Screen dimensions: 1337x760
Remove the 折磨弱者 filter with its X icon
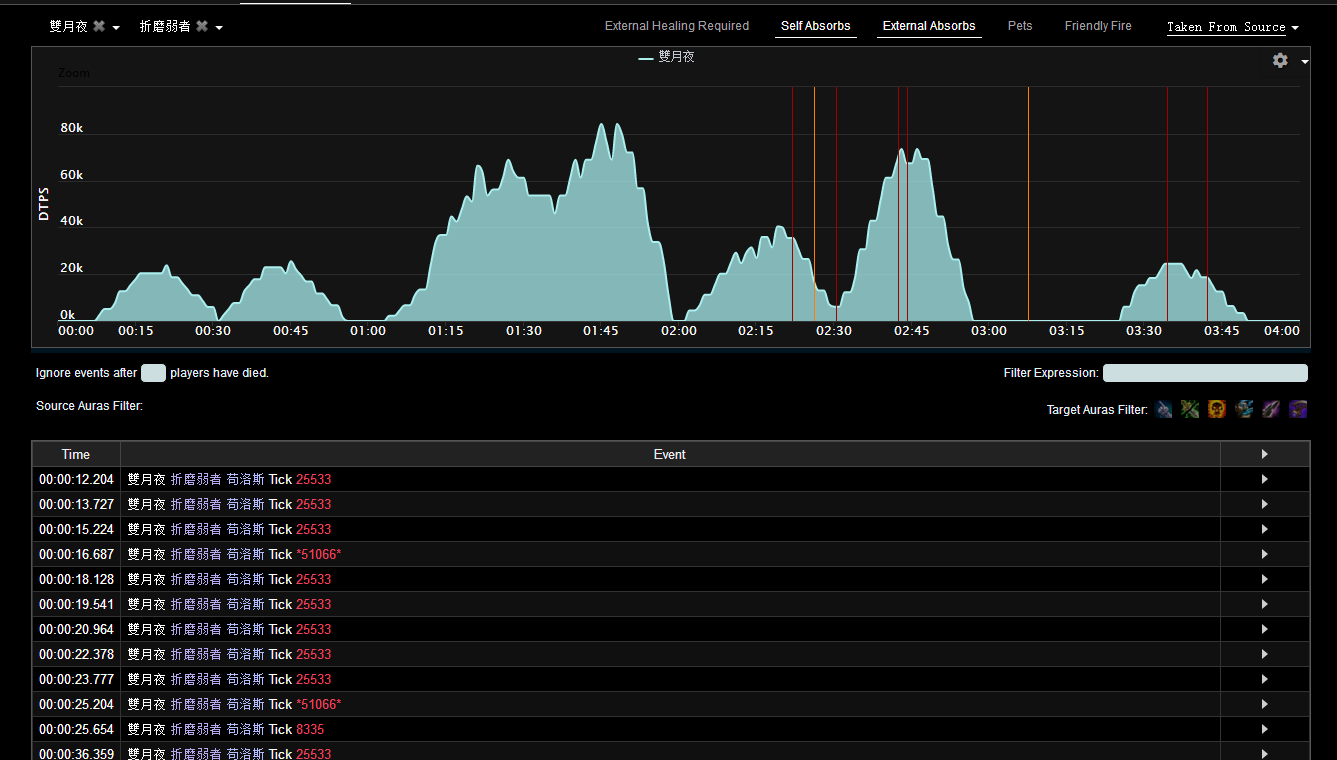(x=202, y=27)
